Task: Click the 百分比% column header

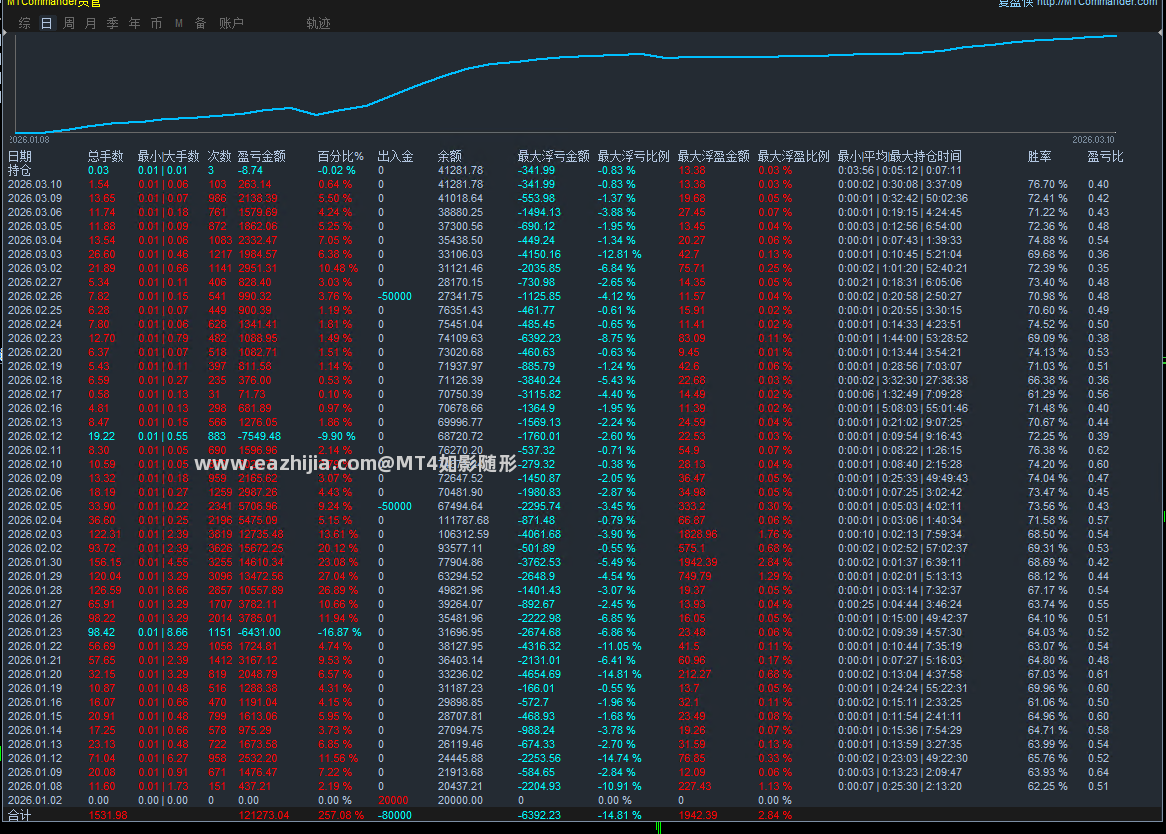Action: pyautogui.click(x=341, y=156)
